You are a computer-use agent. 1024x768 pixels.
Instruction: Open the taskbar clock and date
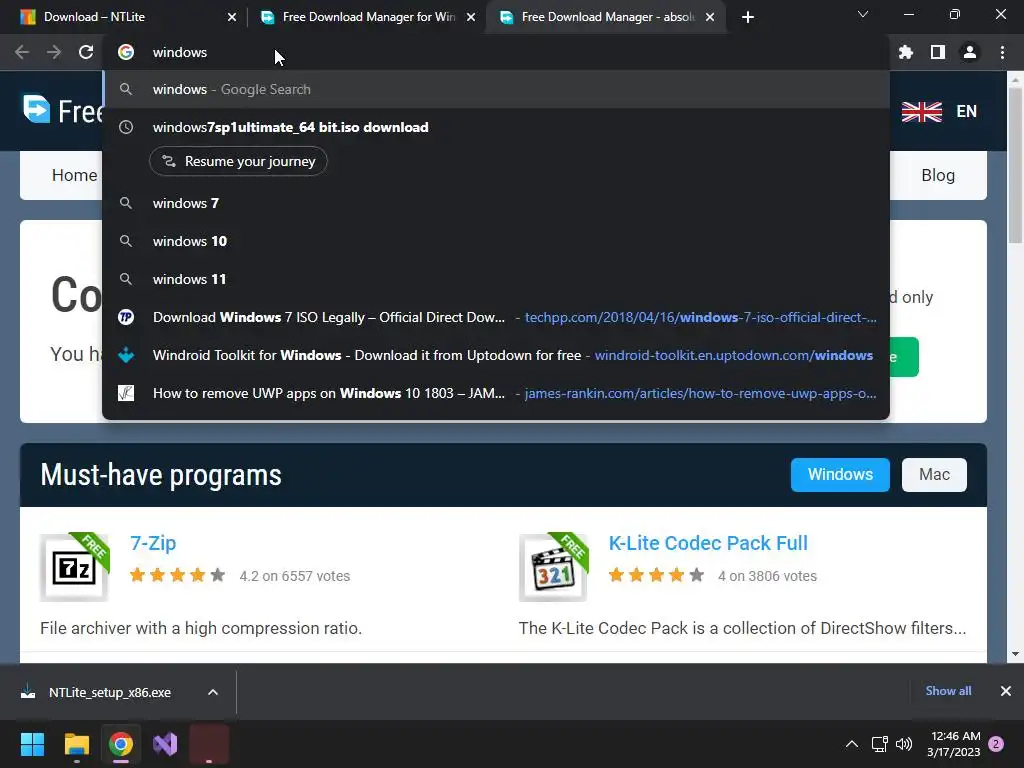tap(953, 744)
